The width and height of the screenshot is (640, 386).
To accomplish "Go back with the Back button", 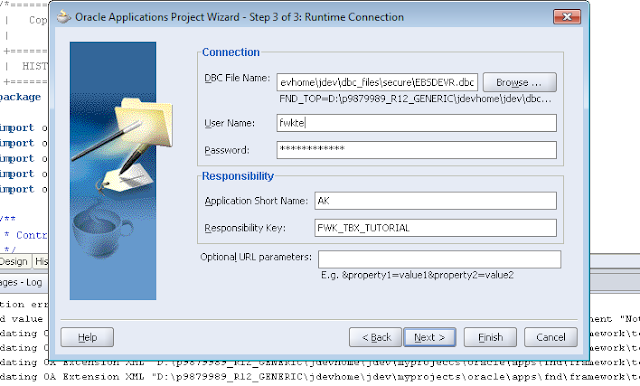I will (376, 337).
